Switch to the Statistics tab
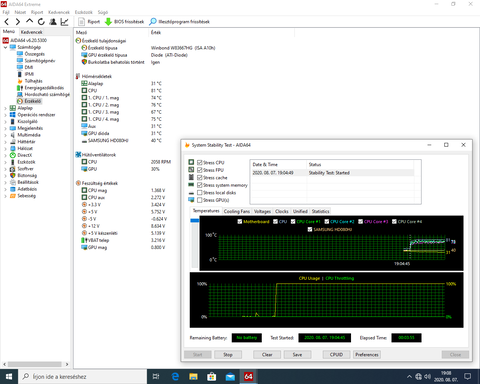The image size is (480, 384). tap(320, 211)
